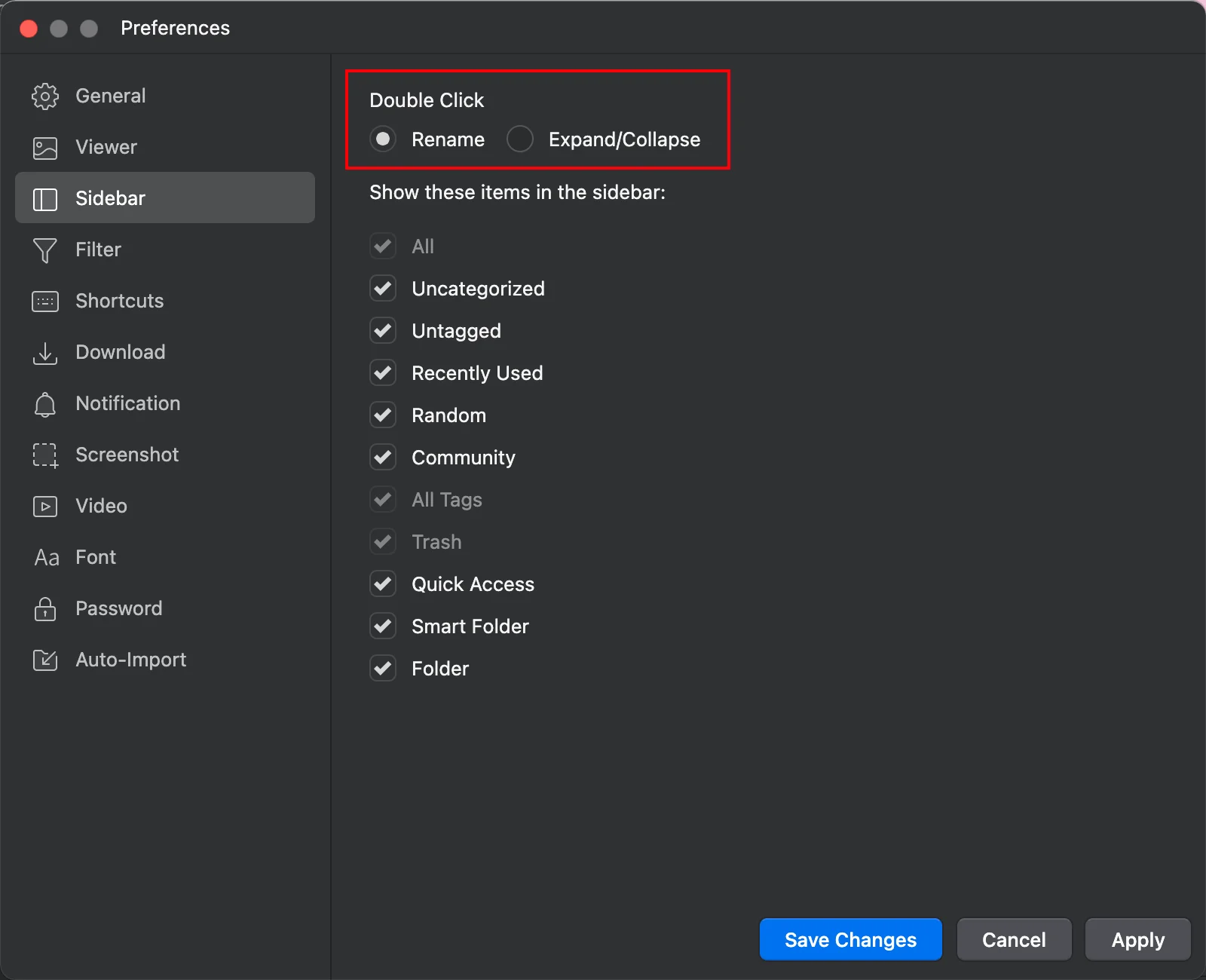Screen dimensions: 1206x980
Task: Click the Font Aa icon
Action: pyautogui.click(x=47, y=558)
